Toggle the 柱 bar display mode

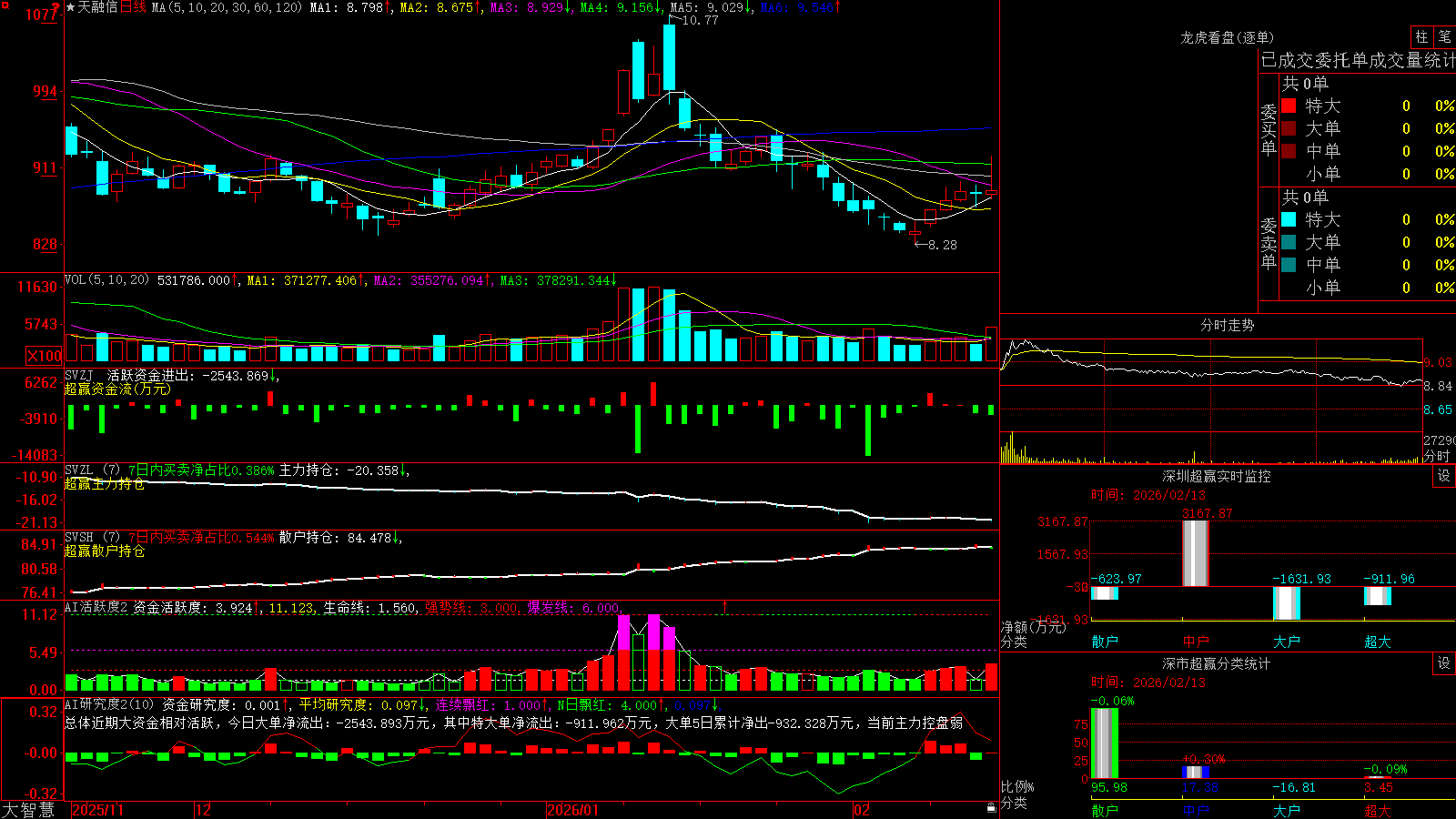pos(1421,37)
